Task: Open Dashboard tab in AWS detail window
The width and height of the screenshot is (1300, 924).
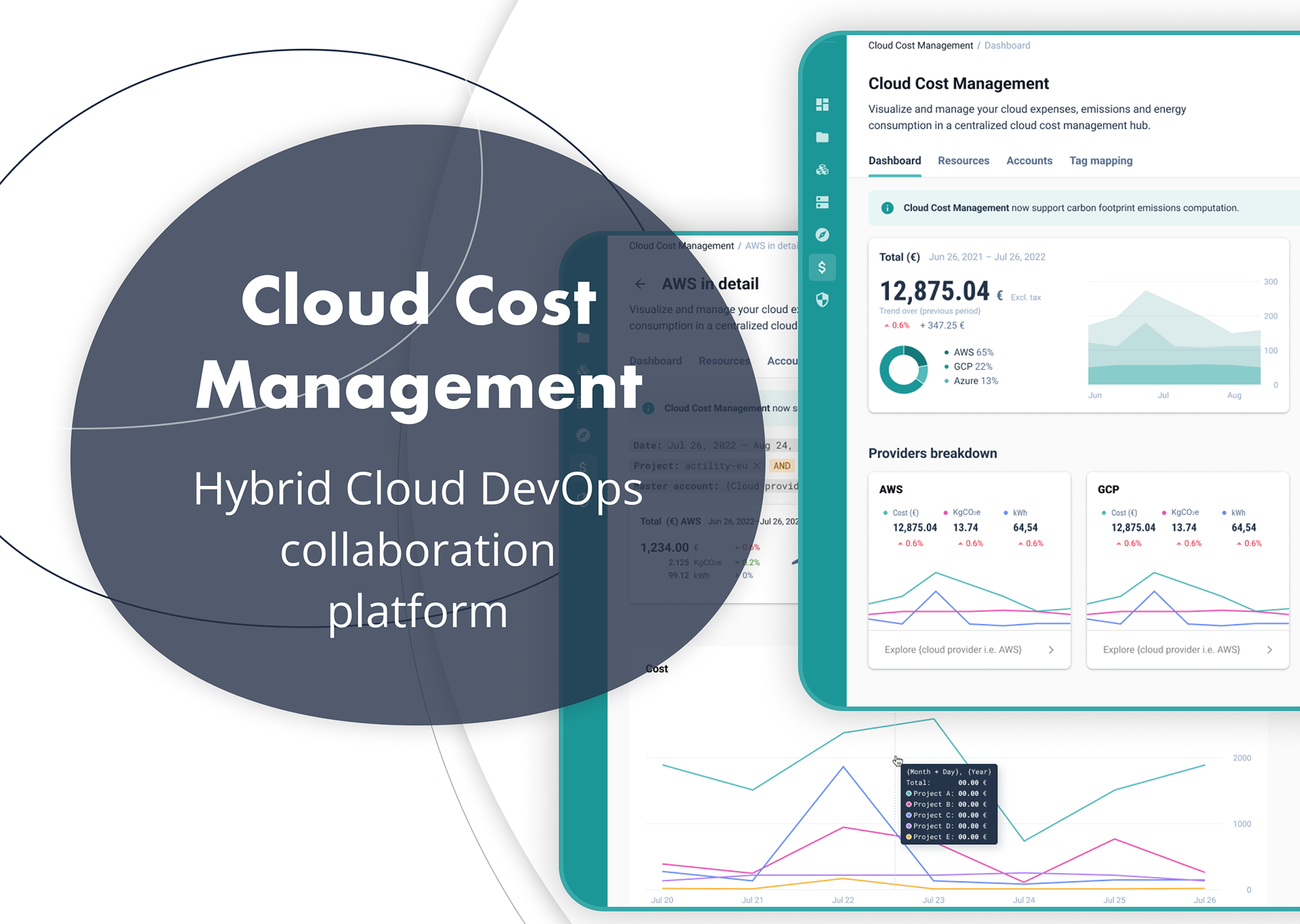Action: [x=655, y=361]
